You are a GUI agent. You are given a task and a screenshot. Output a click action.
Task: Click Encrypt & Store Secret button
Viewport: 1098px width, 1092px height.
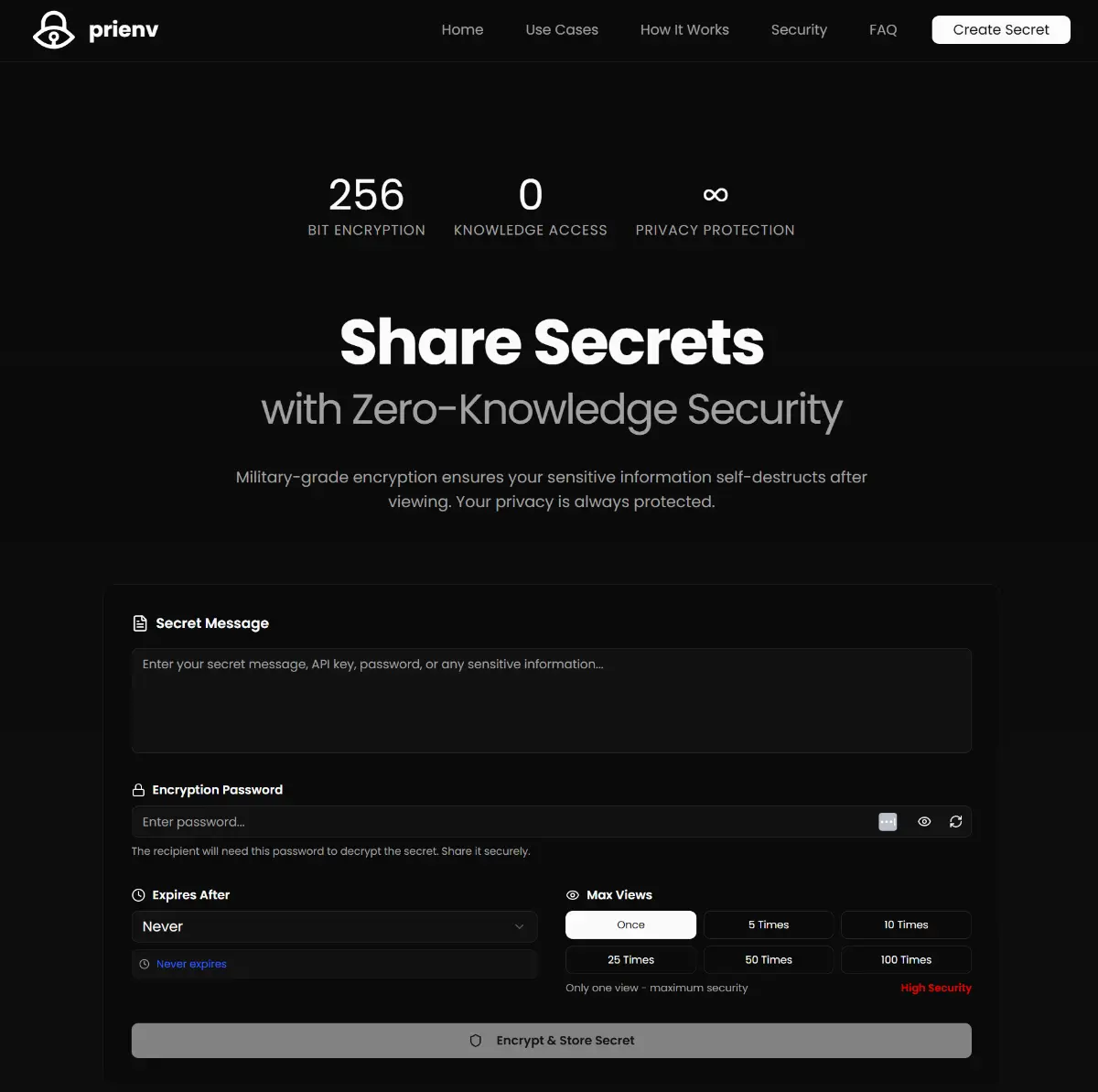point(552,1041)
